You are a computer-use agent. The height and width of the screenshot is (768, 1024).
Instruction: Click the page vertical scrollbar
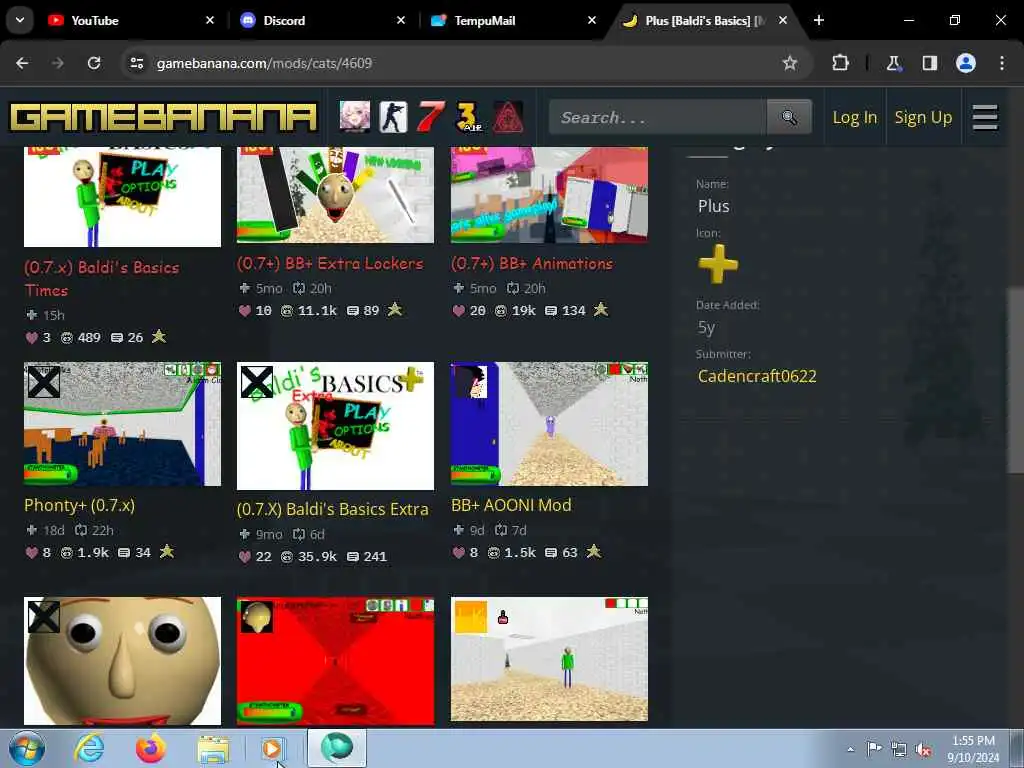pyautogui.click(x=1016, y=379)
